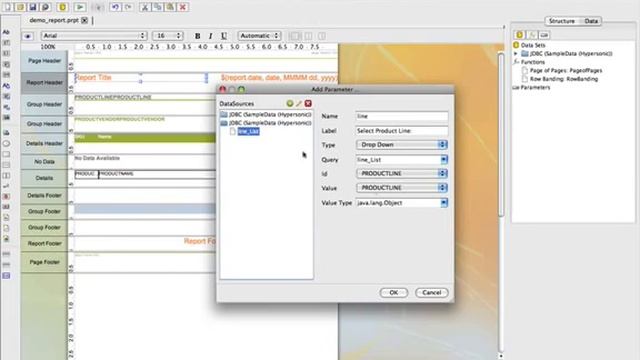Select the ellipse shape tool in palette
The height and width of the screenshot is (360, 640).
(6, 144)
